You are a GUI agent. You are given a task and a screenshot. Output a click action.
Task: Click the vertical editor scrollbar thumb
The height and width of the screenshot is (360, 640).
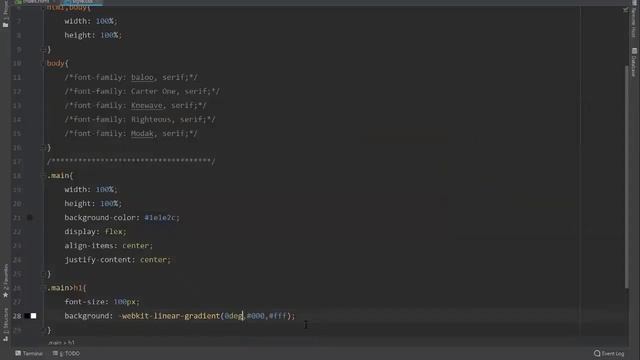627,176
